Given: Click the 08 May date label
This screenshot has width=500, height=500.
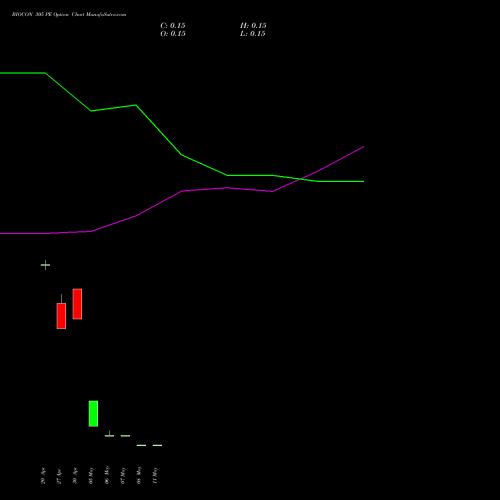Looking at the screenshot, I should click(x=139, y=476).
